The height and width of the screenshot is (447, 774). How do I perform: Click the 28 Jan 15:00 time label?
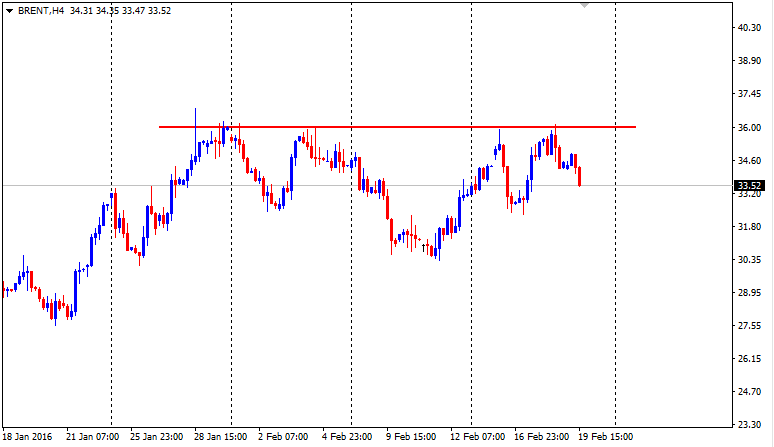(x=221, y=437)
